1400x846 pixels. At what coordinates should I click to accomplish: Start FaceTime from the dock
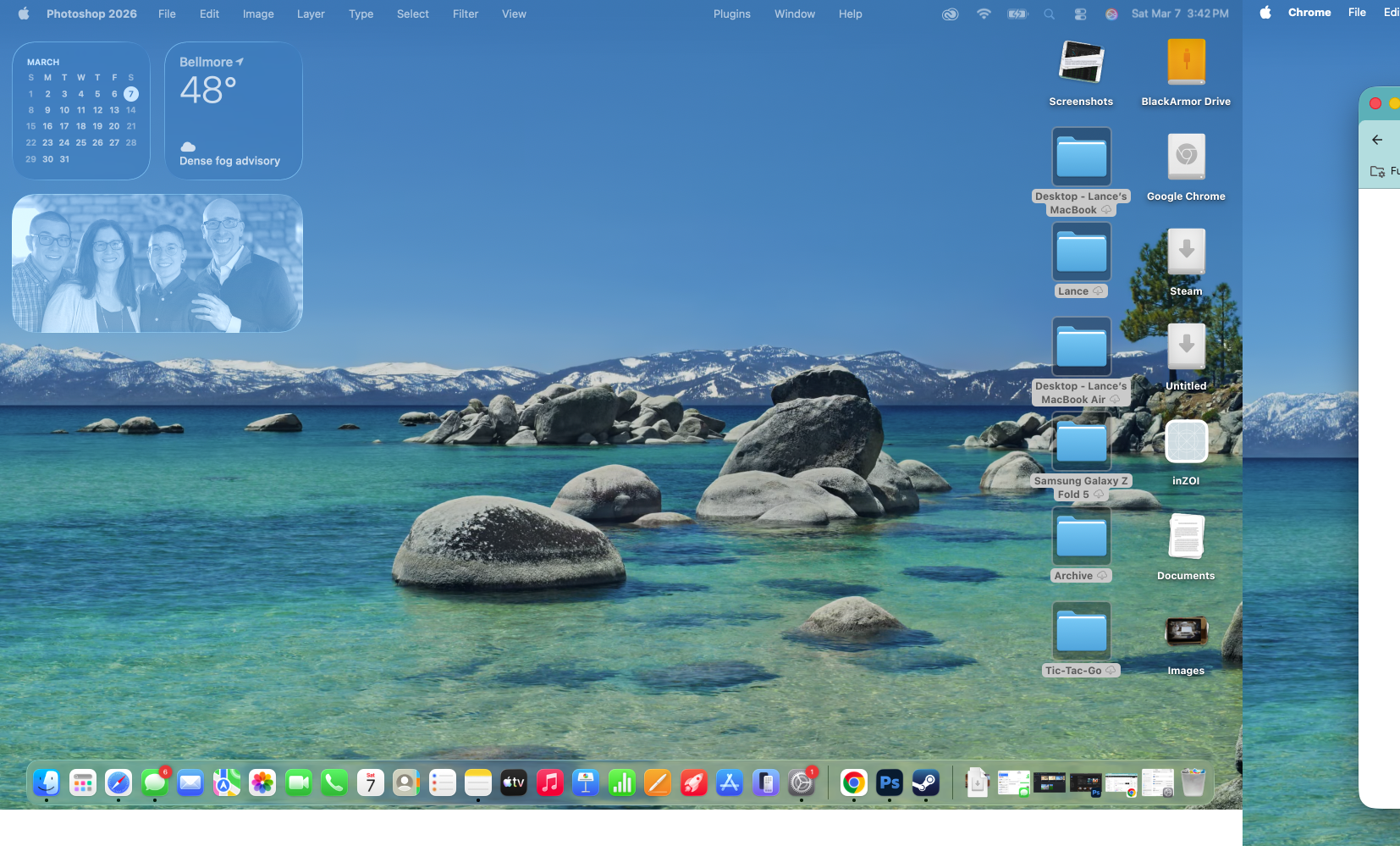(x=299, y=783)
